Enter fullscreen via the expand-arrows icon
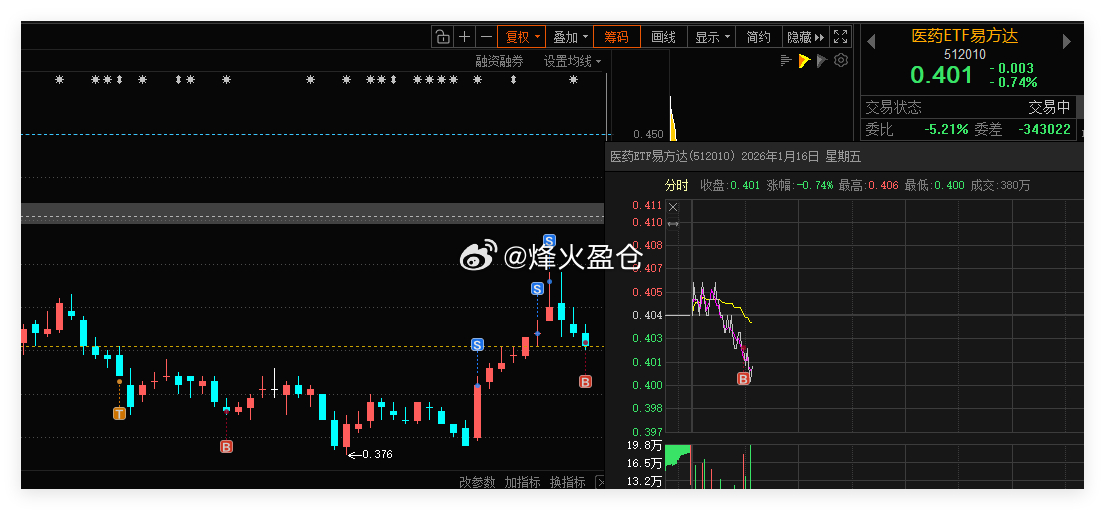This screenshot has height=510, width=1105. click(x=840, y=37)
